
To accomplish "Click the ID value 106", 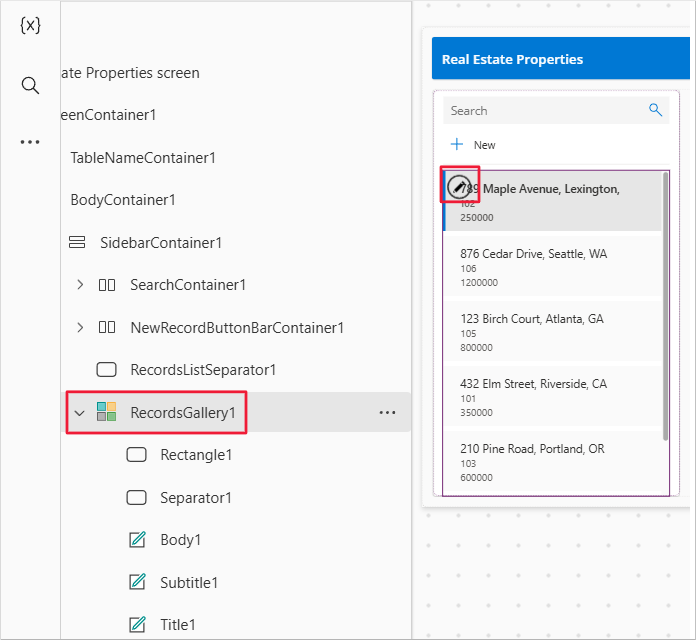I will pos(468,269).
